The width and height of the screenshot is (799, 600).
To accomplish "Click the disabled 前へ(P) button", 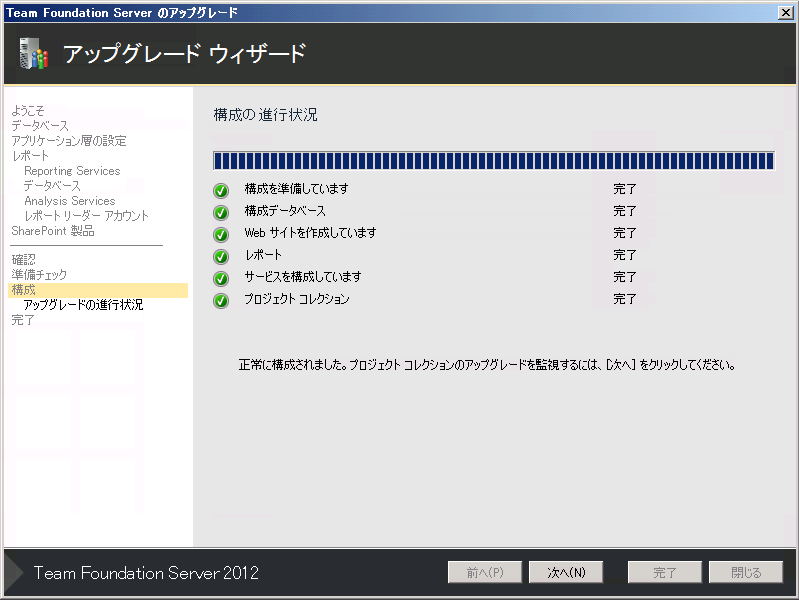I will pyautogui.click(x=485, y=572).
